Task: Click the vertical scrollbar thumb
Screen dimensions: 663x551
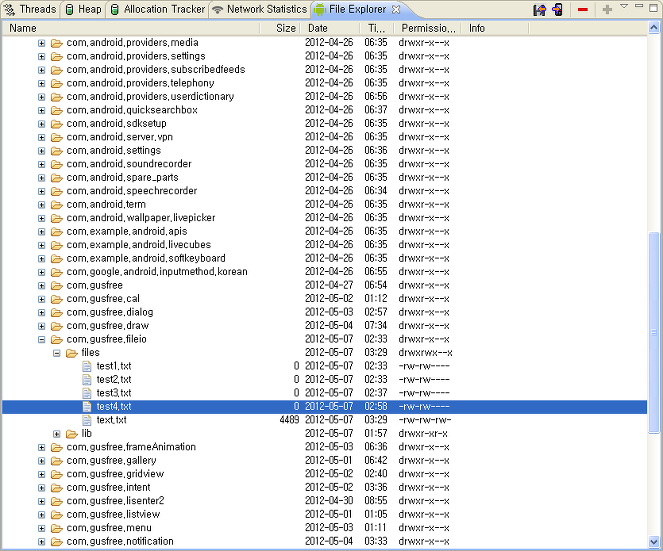Action: 654,332
